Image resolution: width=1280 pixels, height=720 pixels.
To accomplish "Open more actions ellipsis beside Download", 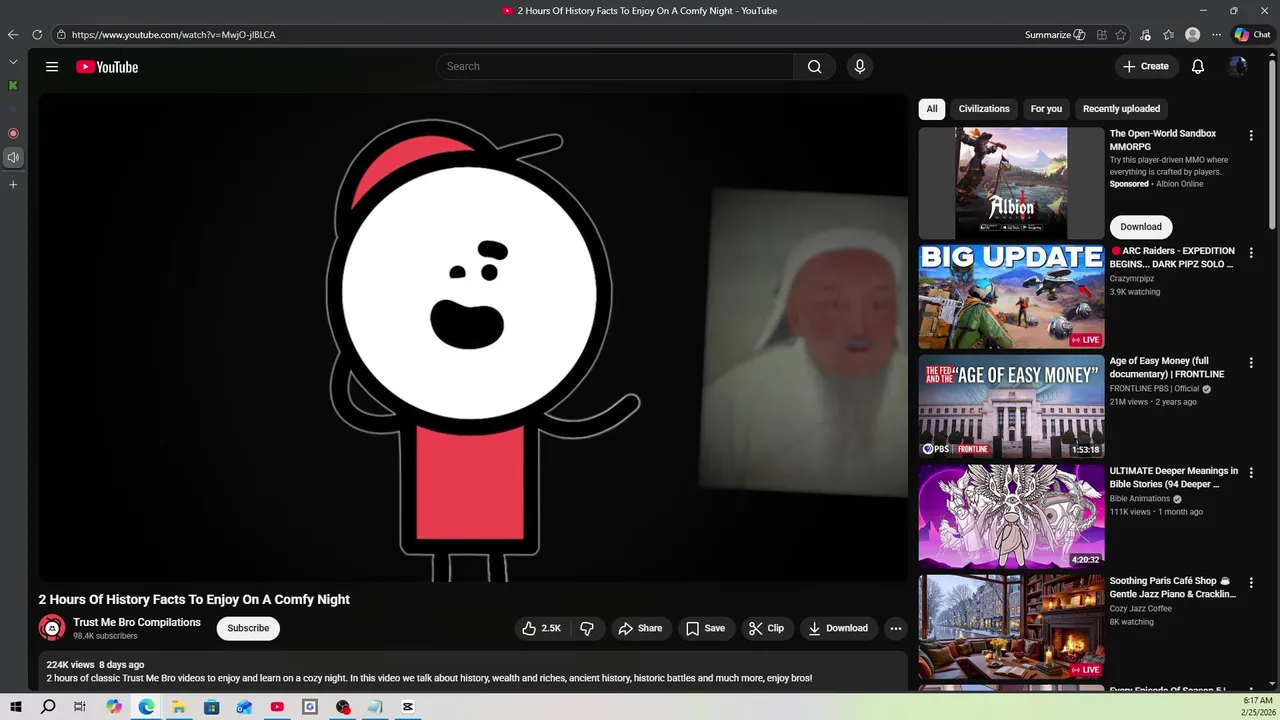I will [x=896, y=628].
